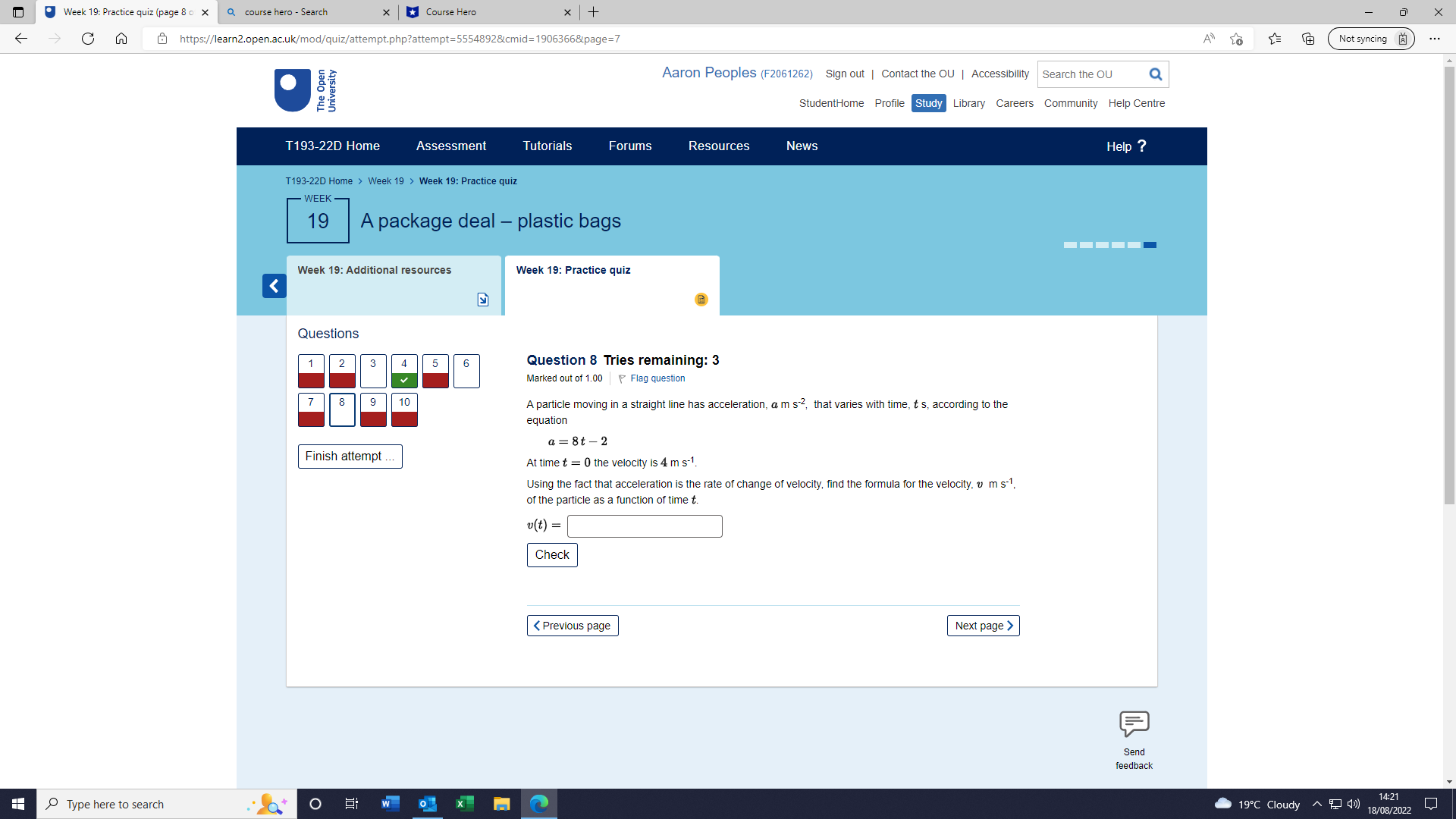Open Excel from the Windows taskbar
Image resolution: width=1456 pixels, height=819 pixels.
(464, 804)
